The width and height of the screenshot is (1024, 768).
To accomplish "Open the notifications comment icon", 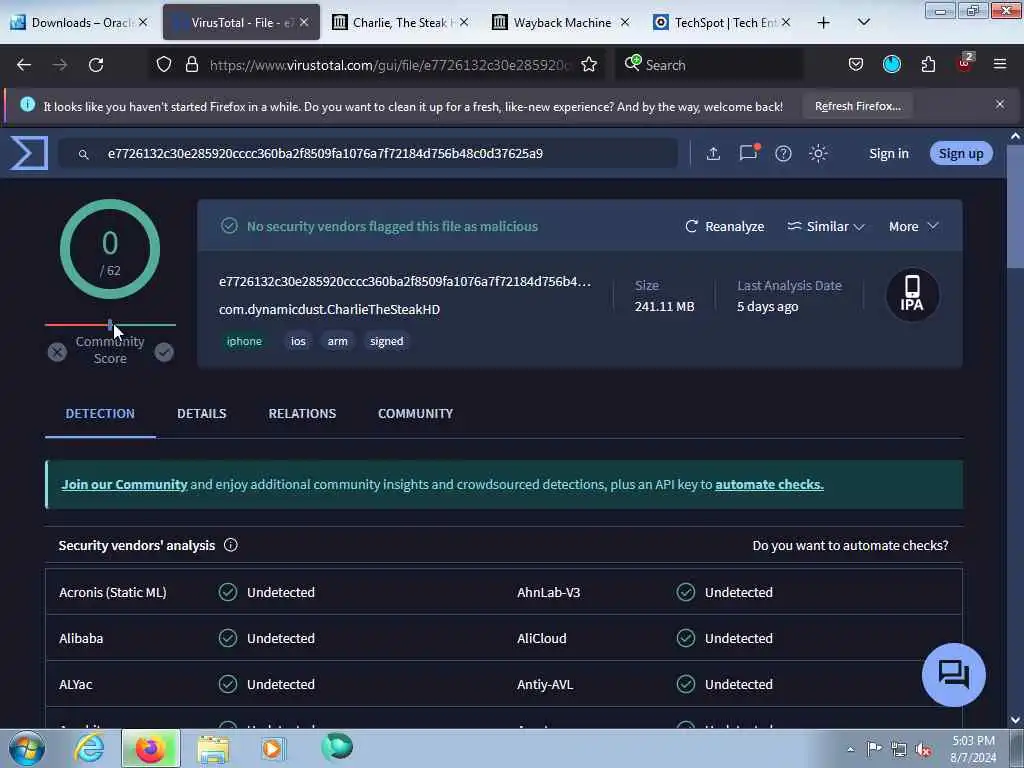I will click(748, 153).
